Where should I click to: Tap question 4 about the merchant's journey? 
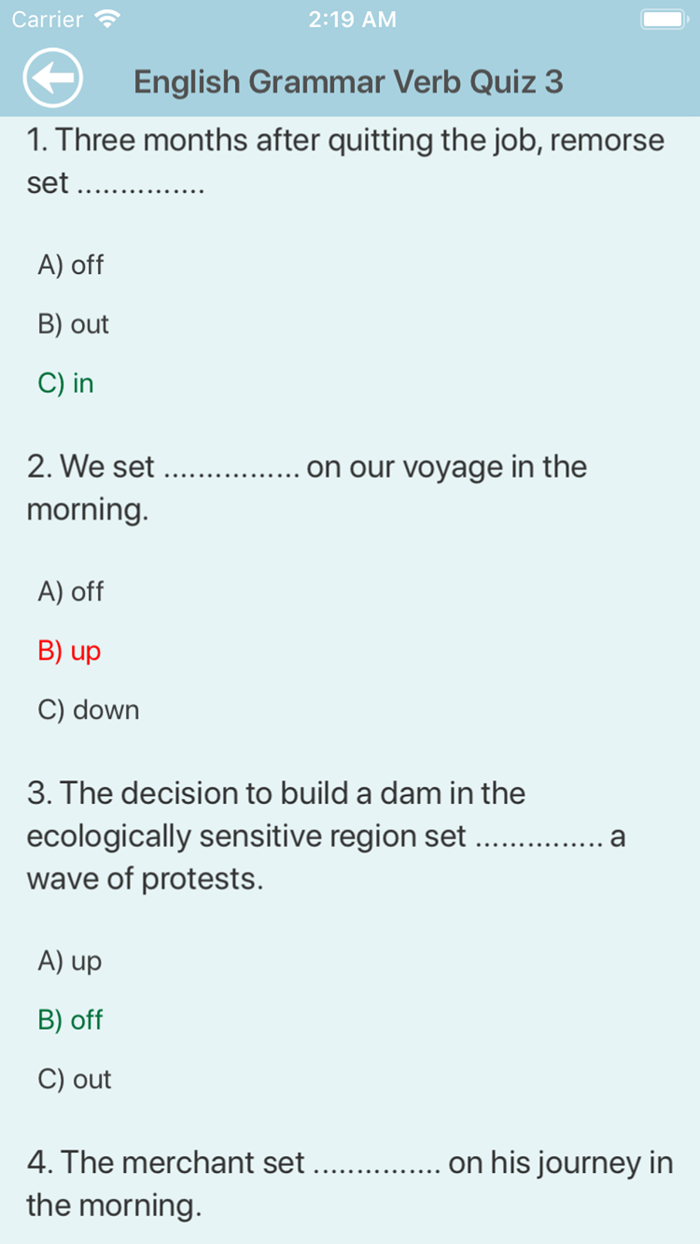[x=349, y=1183]
